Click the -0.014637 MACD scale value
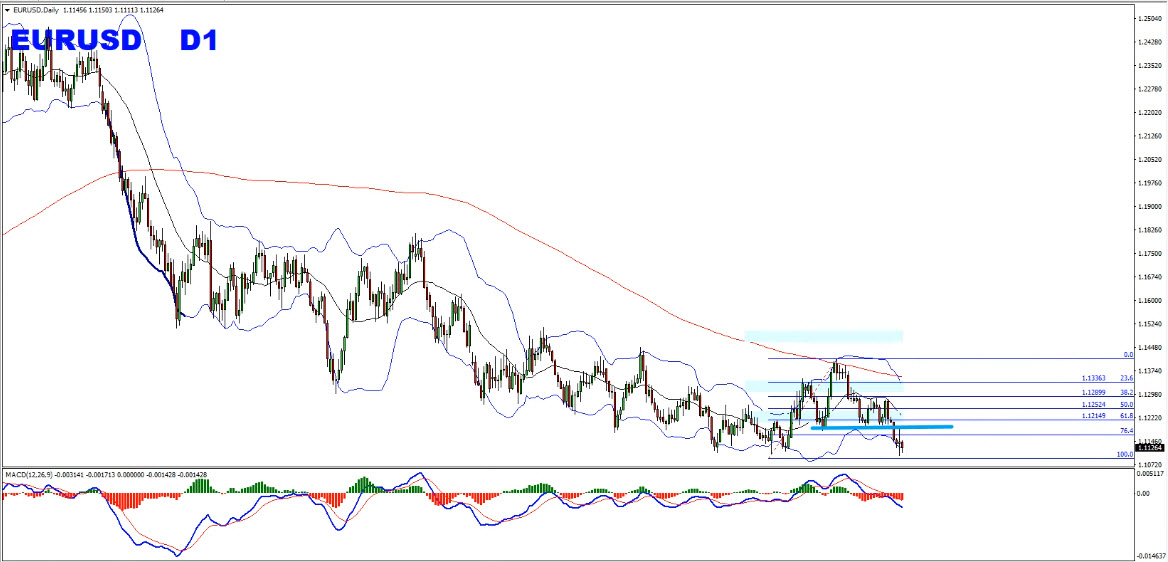Viewport: 1168px width, 562px height. tap(1148, 555)
